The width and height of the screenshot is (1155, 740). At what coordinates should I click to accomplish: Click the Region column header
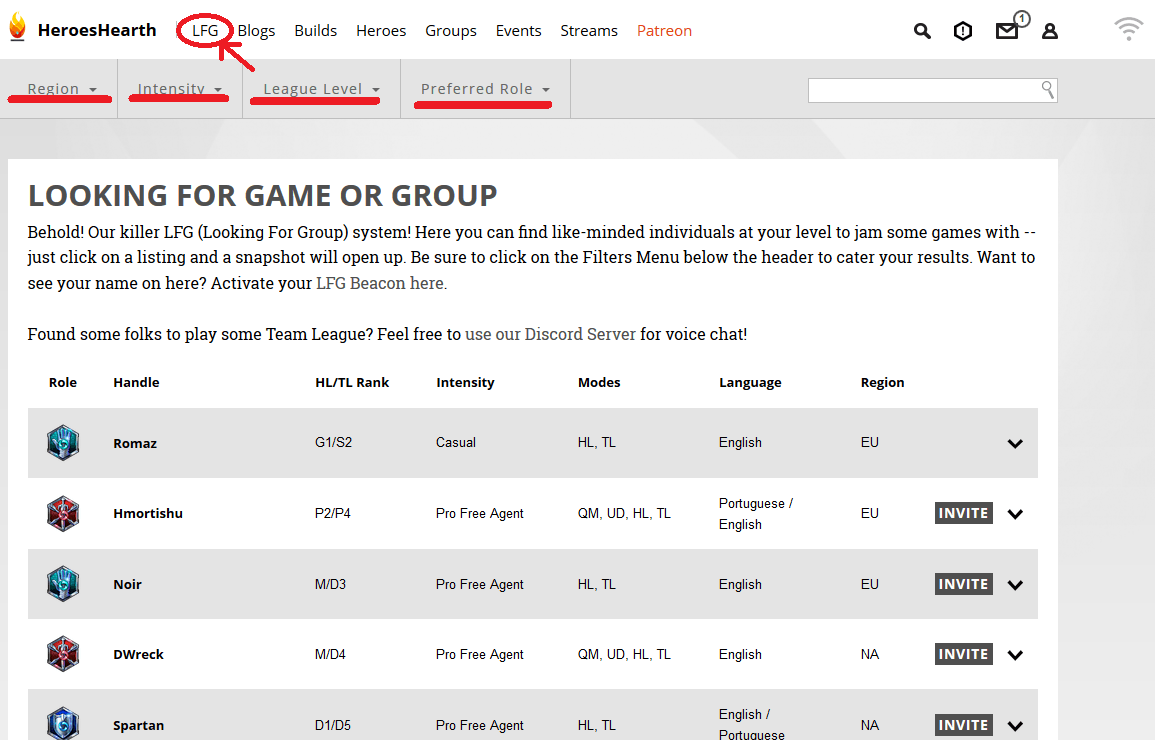coord(882,382)
